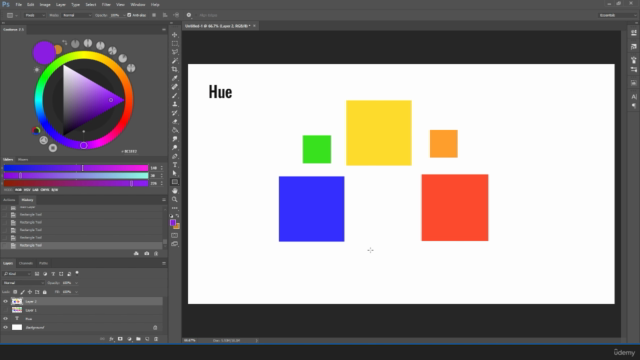Open the tool preset picker
This screenshot has height=360, width=640.
(12, 15)
